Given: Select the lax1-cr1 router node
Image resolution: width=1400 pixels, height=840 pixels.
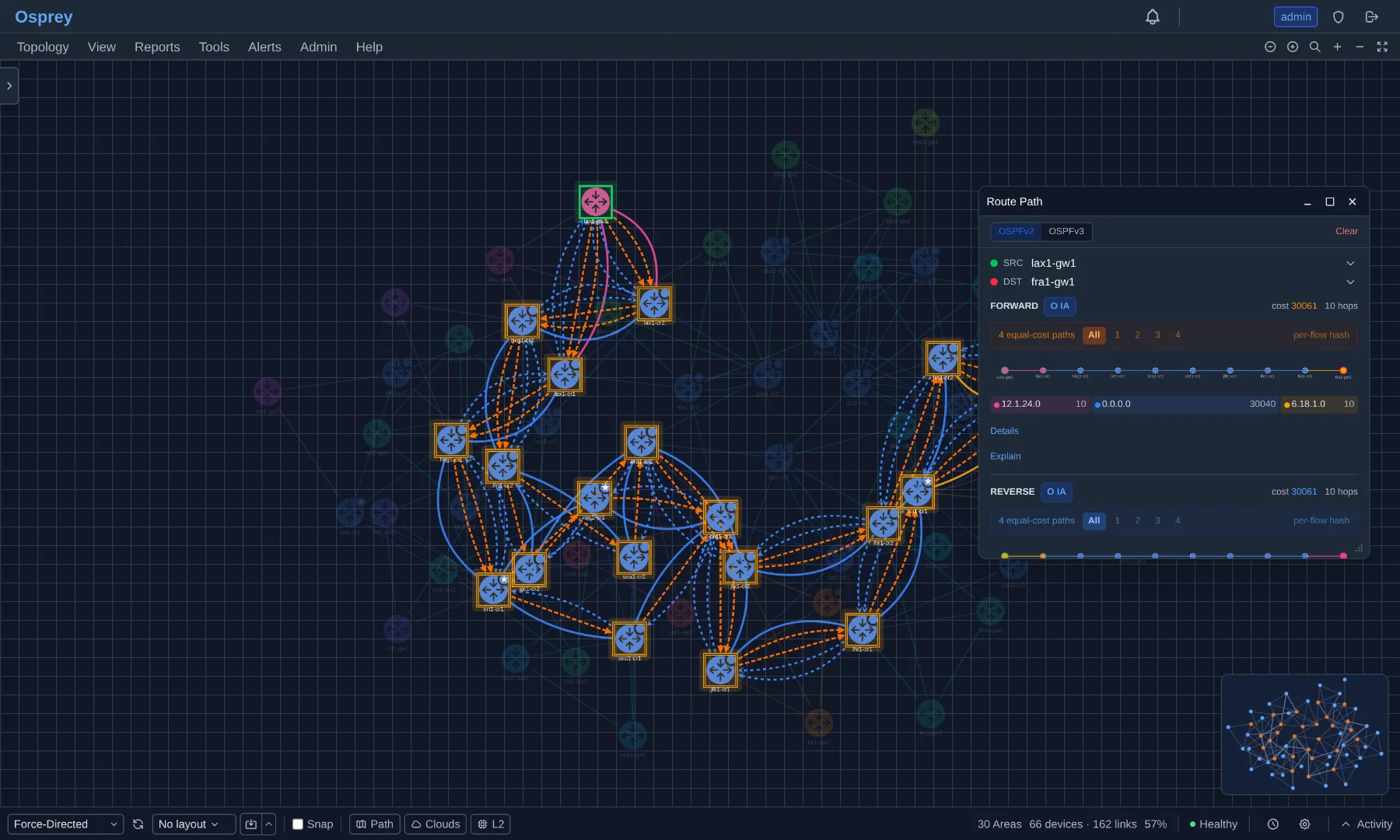Looking at the screenshot, I should click(x=565, y=375).
